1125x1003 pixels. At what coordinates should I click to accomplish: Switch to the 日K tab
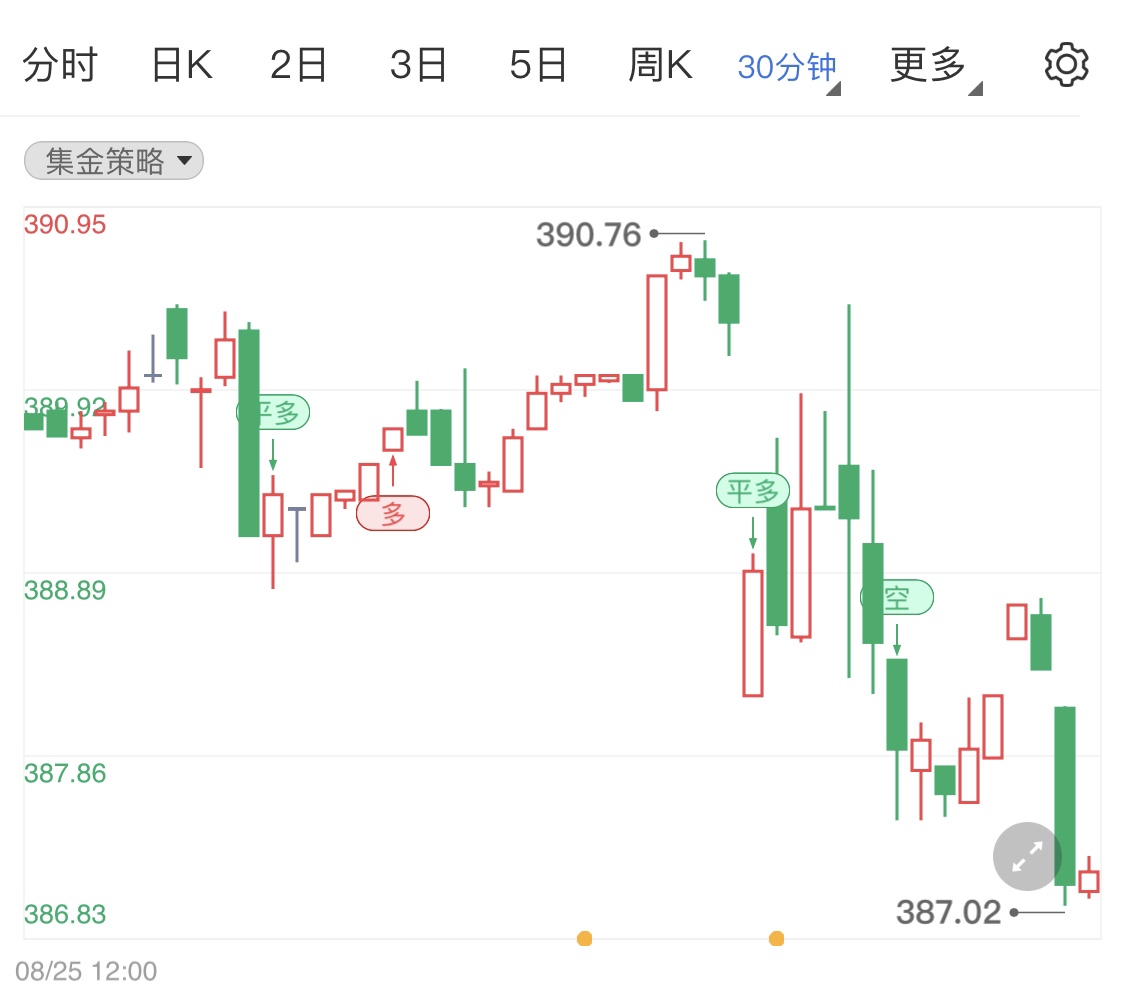tap(182, 65)
